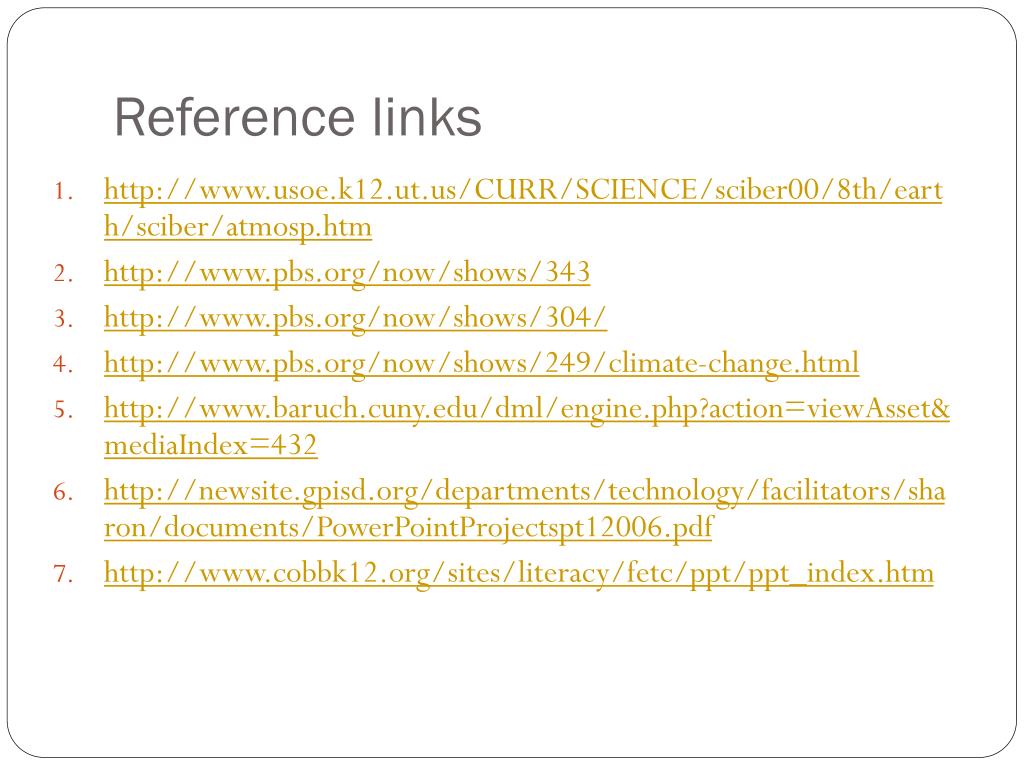Click the word 'links' in the title
This screenshot has height=768, width=1024.
pos(428,118)
